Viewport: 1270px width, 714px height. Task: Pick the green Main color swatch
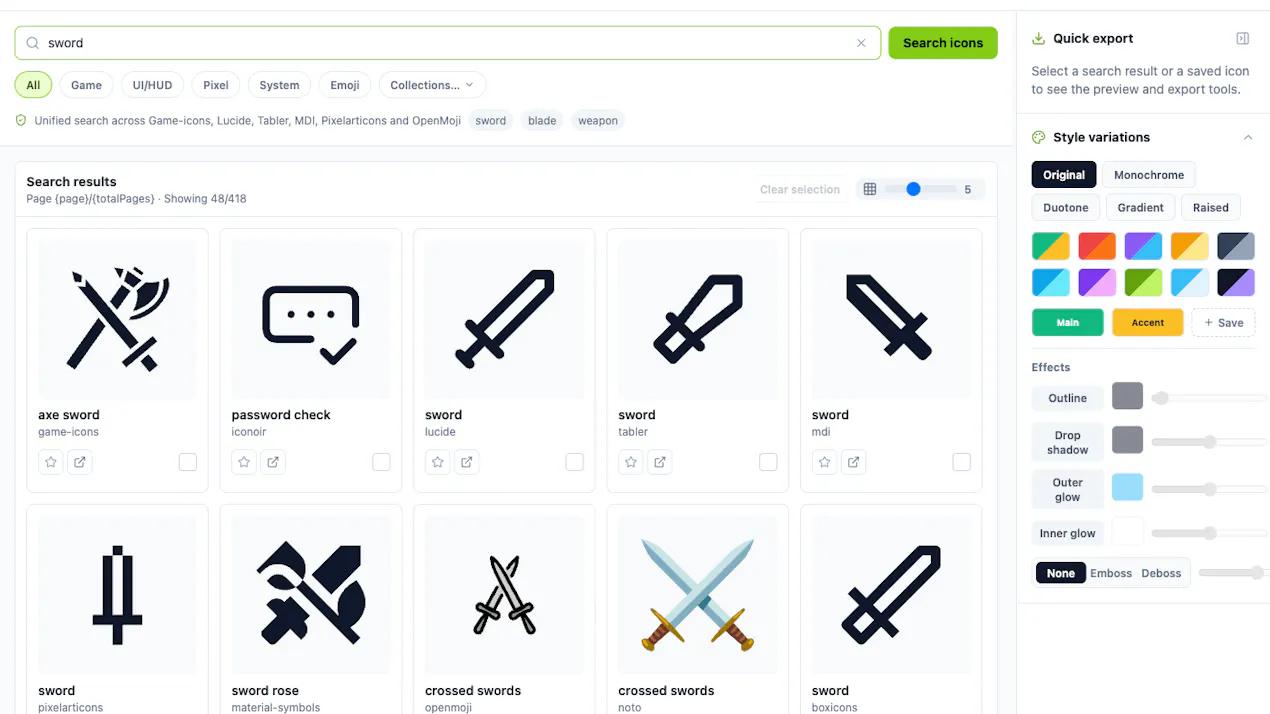click(x=1068, y=323)
